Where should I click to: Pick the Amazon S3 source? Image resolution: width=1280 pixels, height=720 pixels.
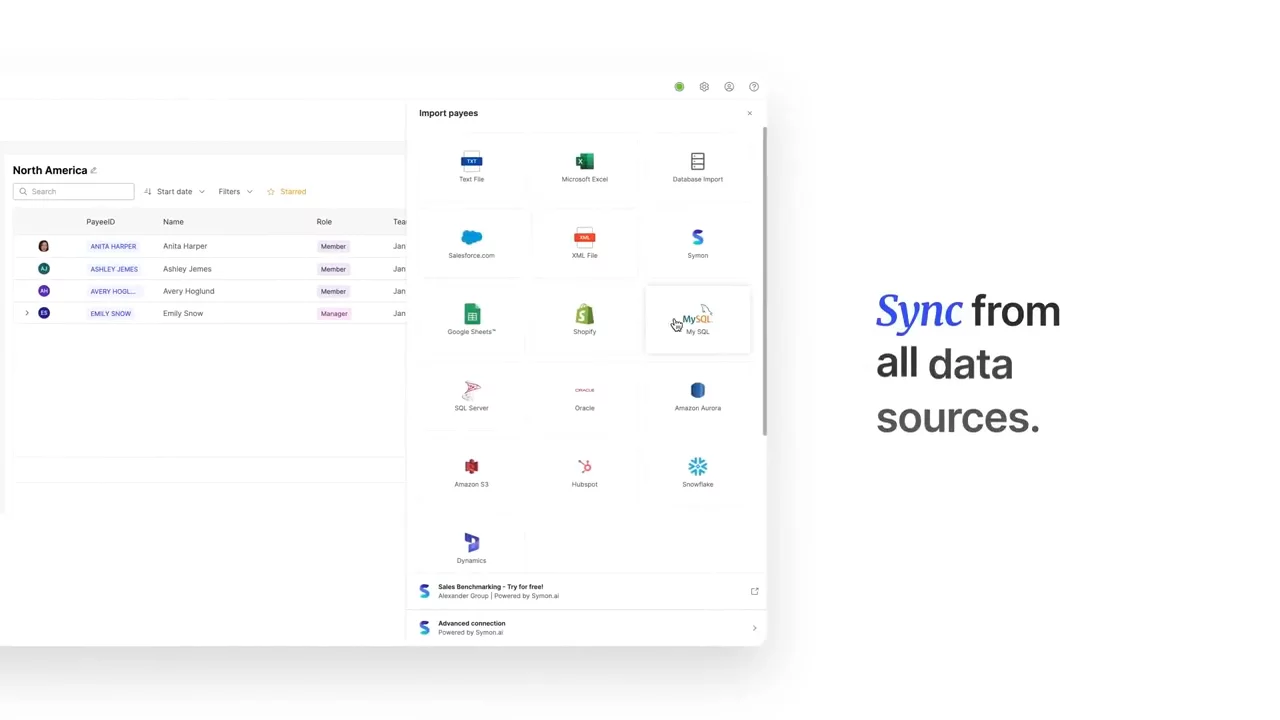point(471,472)
